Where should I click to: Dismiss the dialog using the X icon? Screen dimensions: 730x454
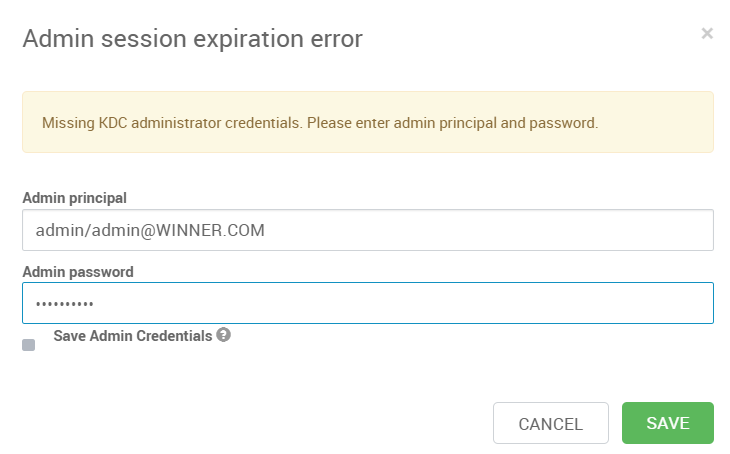[x=707, y=34]
